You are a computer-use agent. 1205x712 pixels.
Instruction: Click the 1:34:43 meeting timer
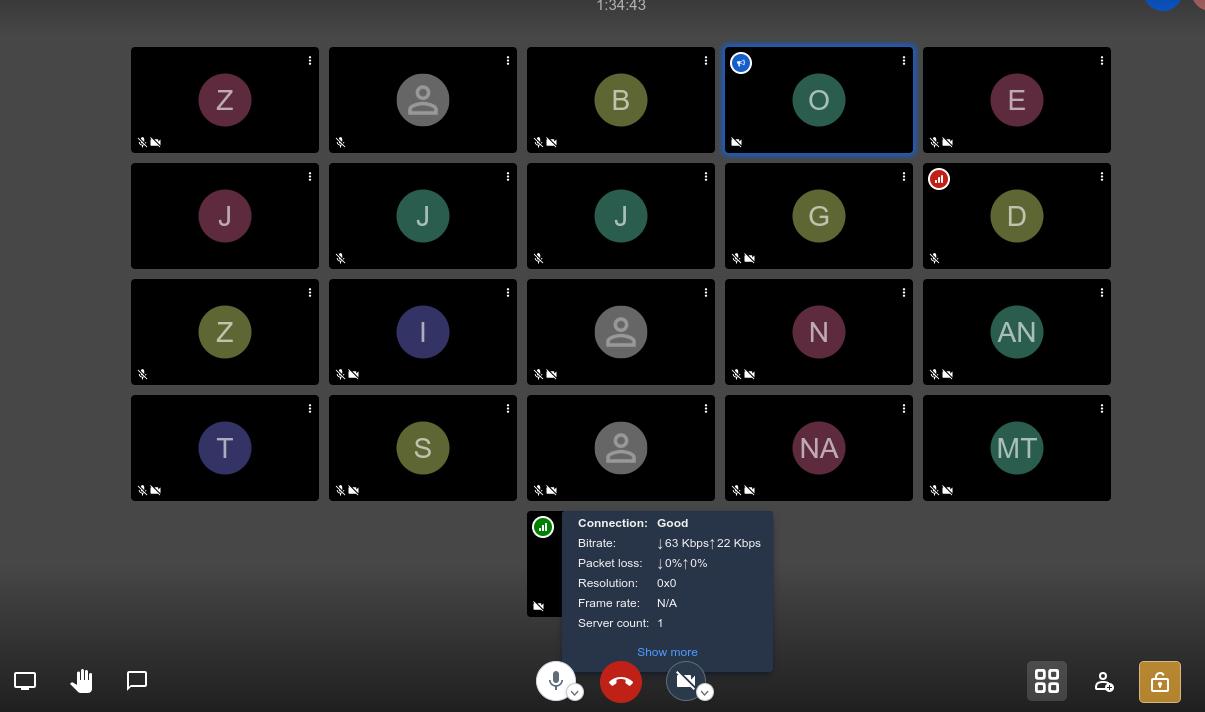coord(621,6)
